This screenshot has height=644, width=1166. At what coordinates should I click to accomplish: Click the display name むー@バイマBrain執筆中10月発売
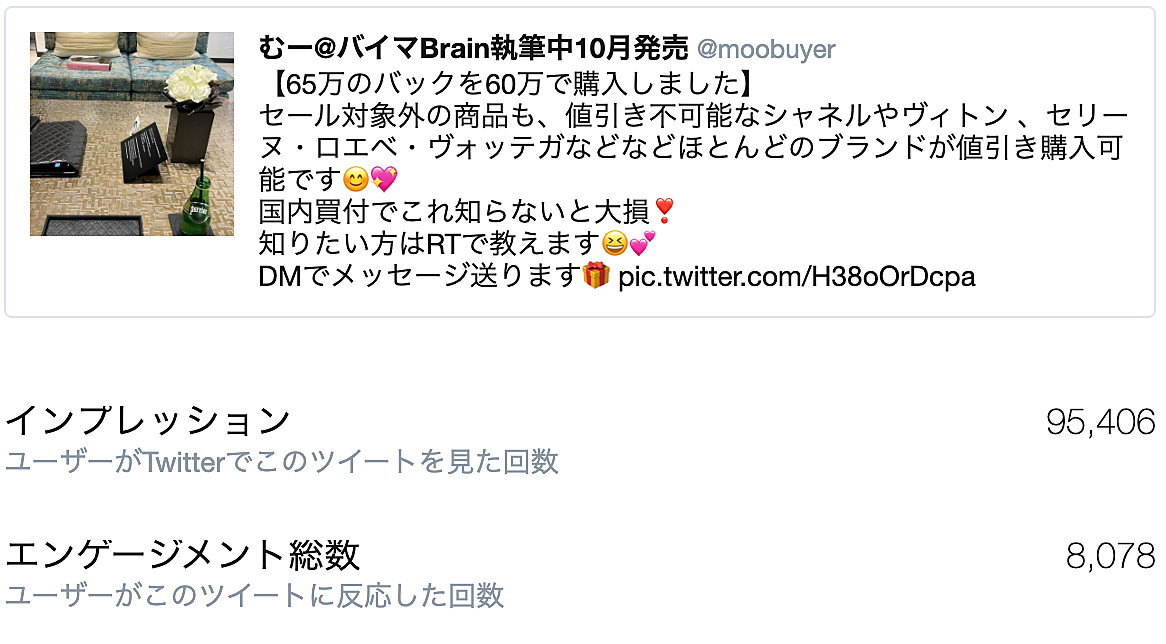click(473, 48)
